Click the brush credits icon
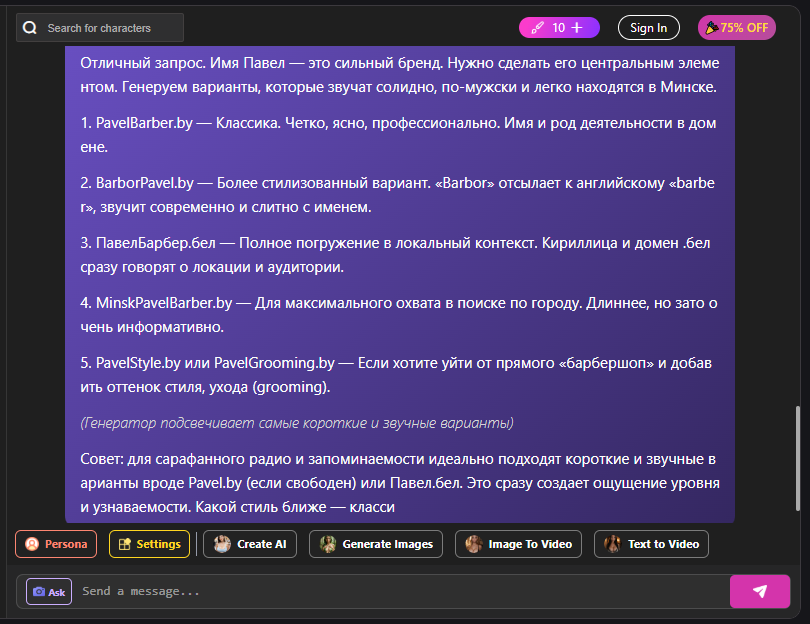The image size is (810, 624). (538, 28)
